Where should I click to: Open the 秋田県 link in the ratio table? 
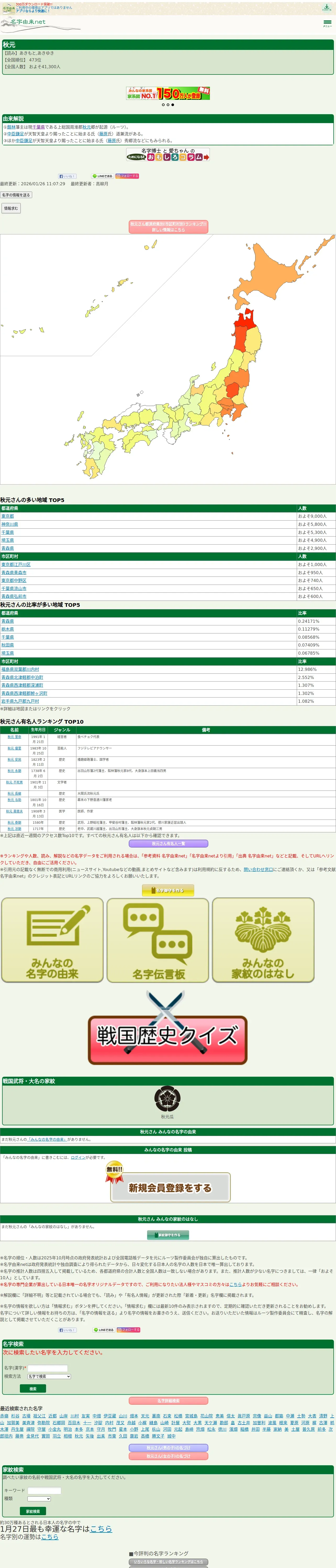coord(7,645)
